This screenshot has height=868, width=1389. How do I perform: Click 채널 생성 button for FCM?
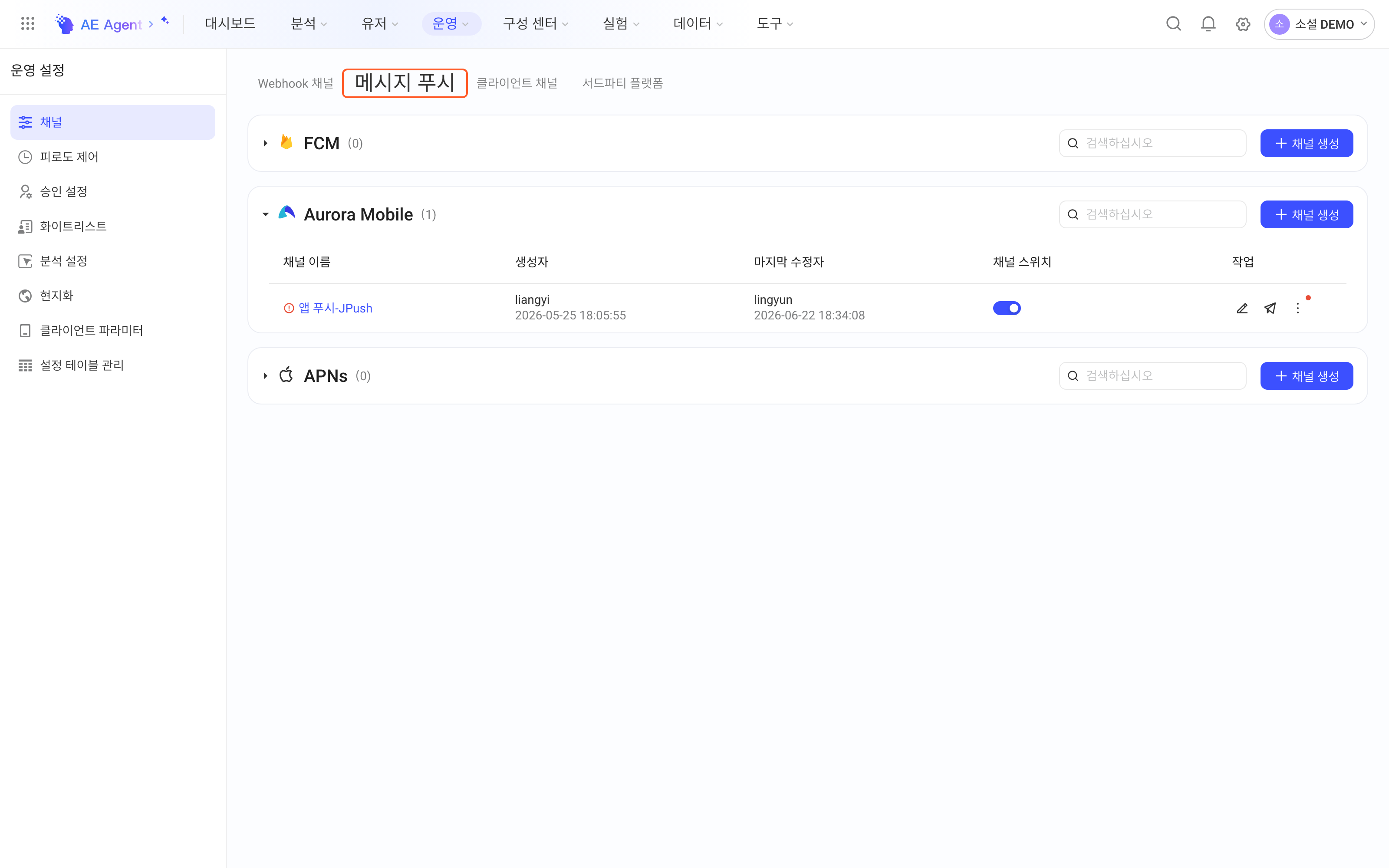pos(1307,143)
